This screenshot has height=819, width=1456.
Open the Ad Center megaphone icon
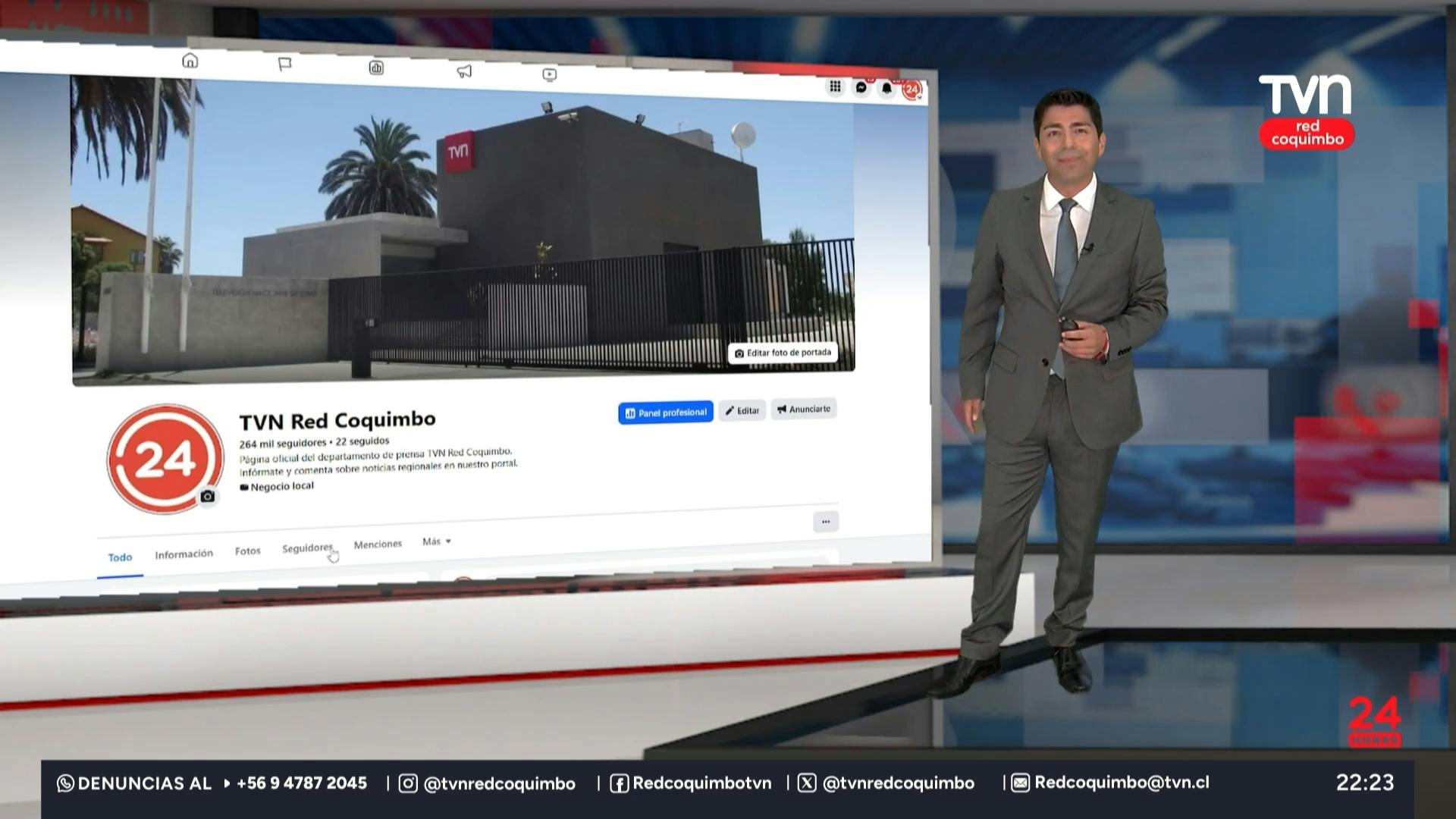464,71
